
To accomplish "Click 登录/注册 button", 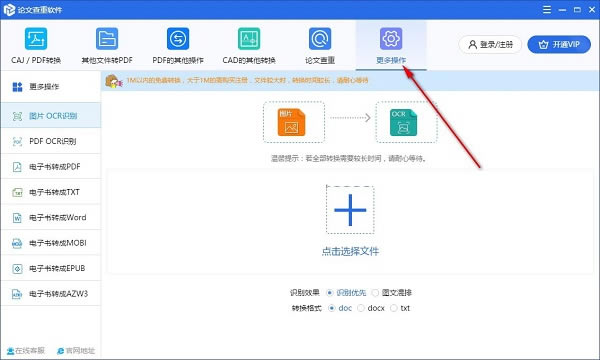I will coord(490,45).
